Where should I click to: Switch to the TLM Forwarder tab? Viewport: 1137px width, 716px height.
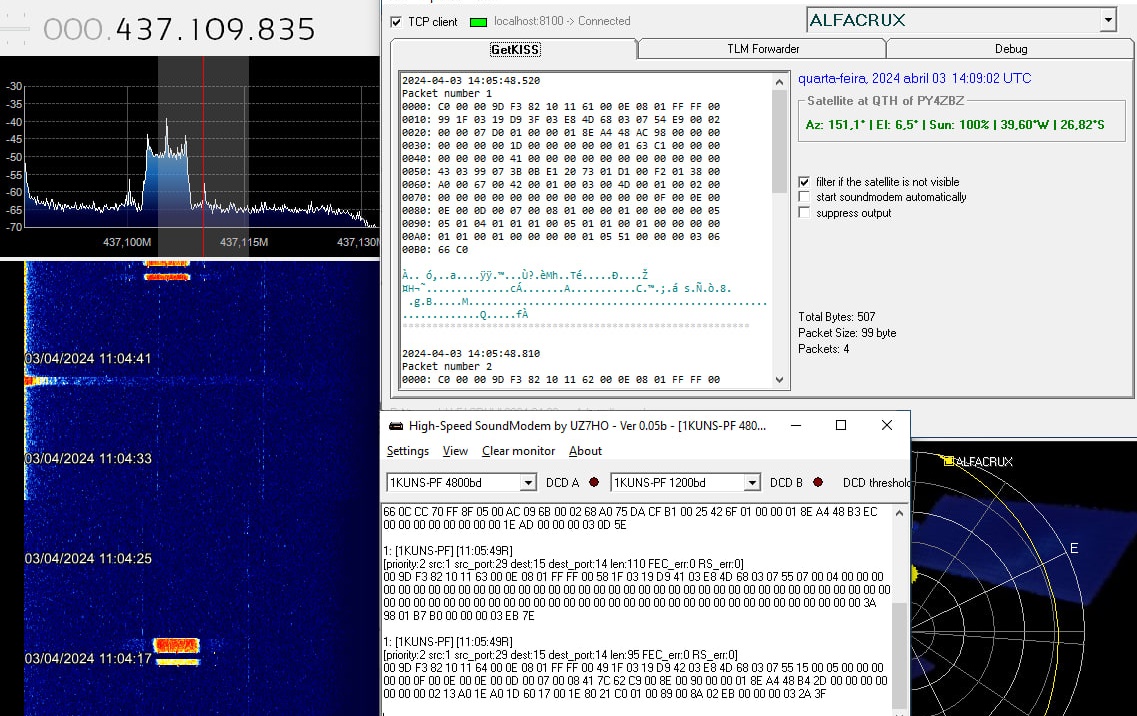763,49
